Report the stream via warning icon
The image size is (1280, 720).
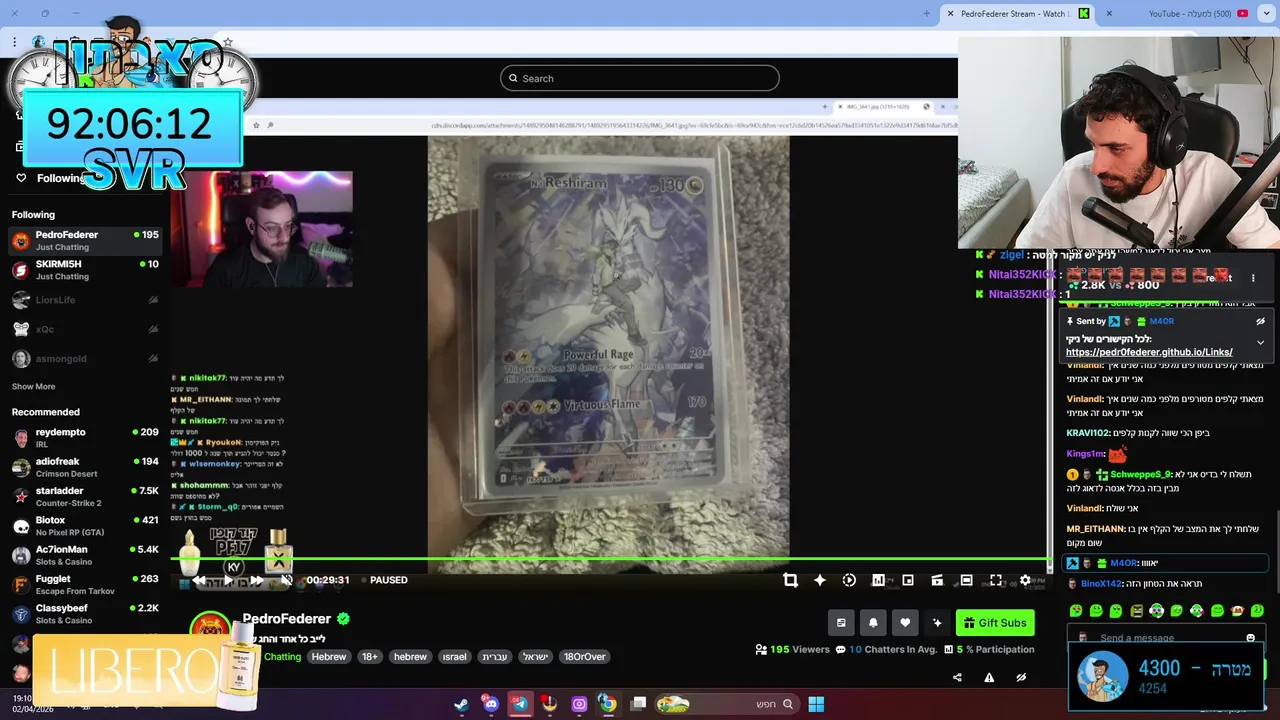pos(989,677)
